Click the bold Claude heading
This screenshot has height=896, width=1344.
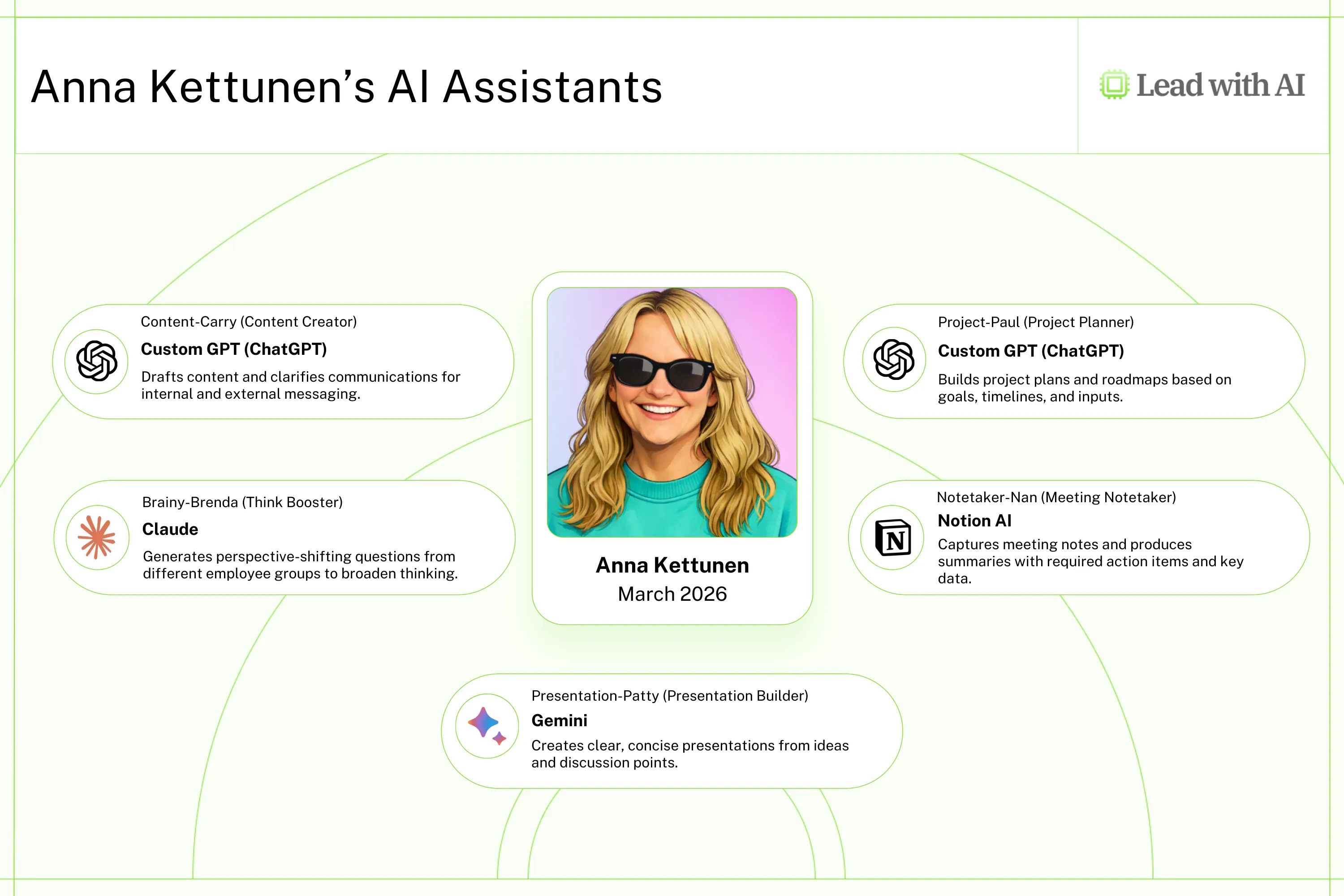(x=170, y=529)
